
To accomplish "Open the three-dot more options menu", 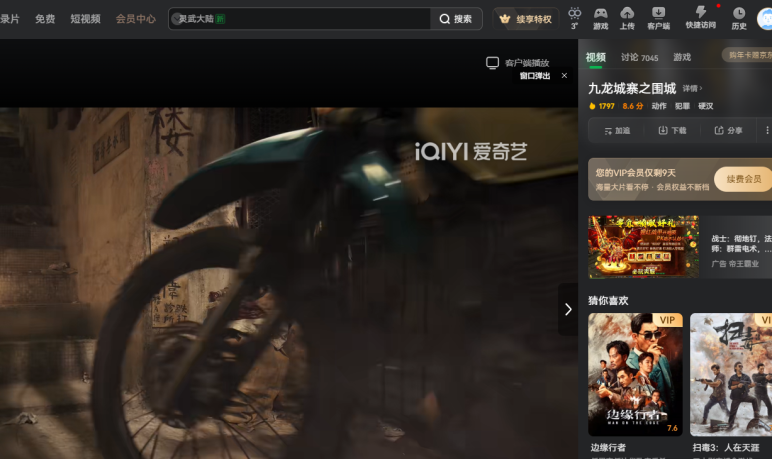I will (x=767, y=131).
